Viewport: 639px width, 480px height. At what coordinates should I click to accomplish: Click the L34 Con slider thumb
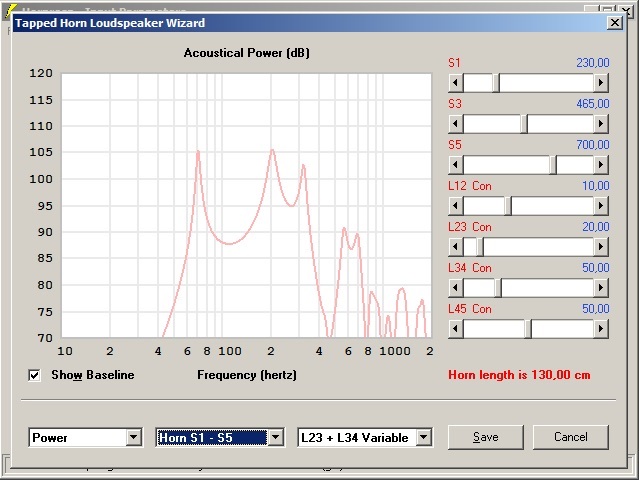pos(498,288)
